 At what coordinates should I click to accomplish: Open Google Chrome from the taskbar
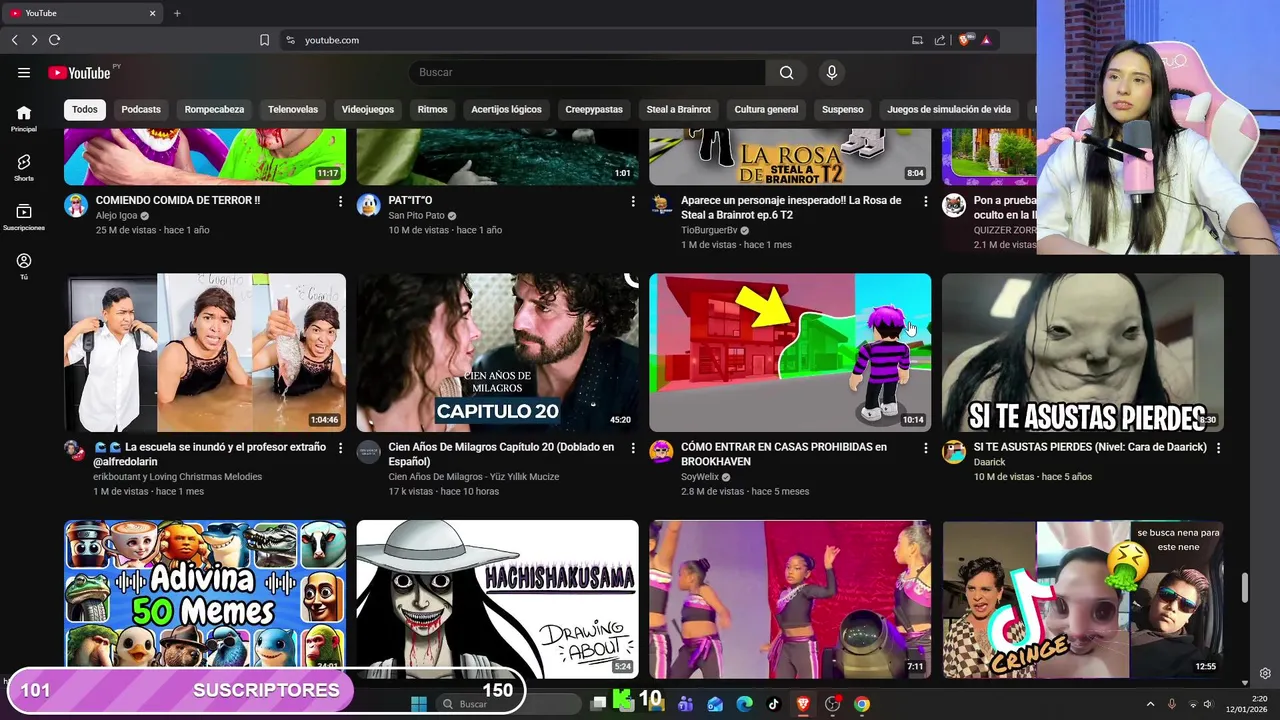coord(862,704)
